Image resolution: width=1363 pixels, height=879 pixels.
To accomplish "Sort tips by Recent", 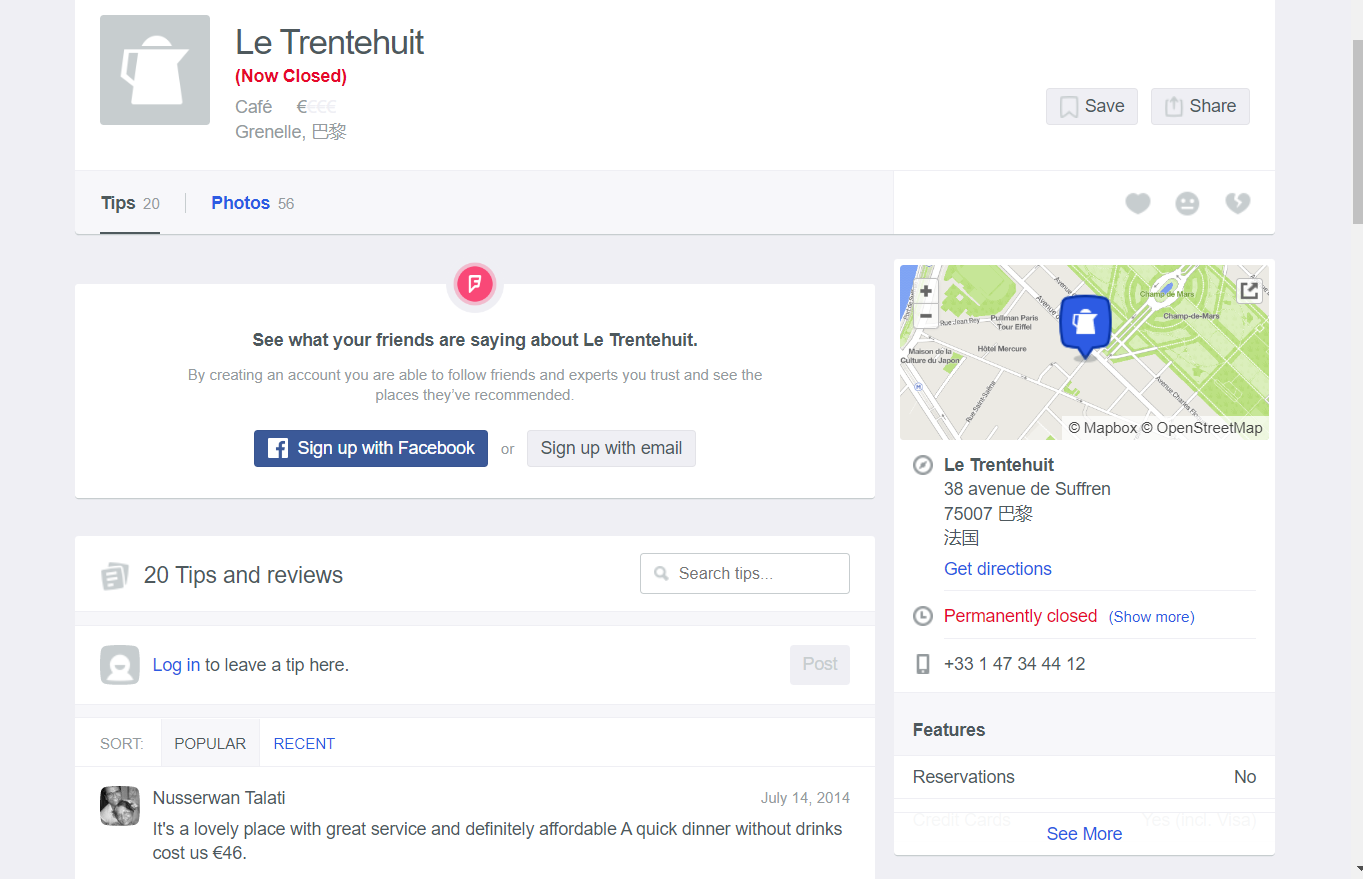I will [304, 743].
